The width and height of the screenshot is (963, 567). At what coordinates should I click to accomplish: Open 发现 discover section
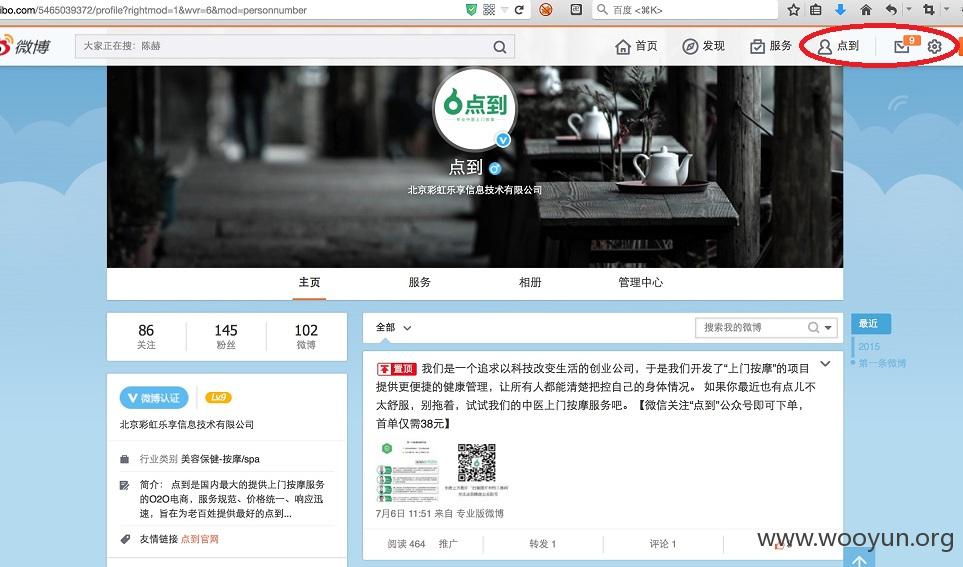pyautogui.click(x=703, y=46)
